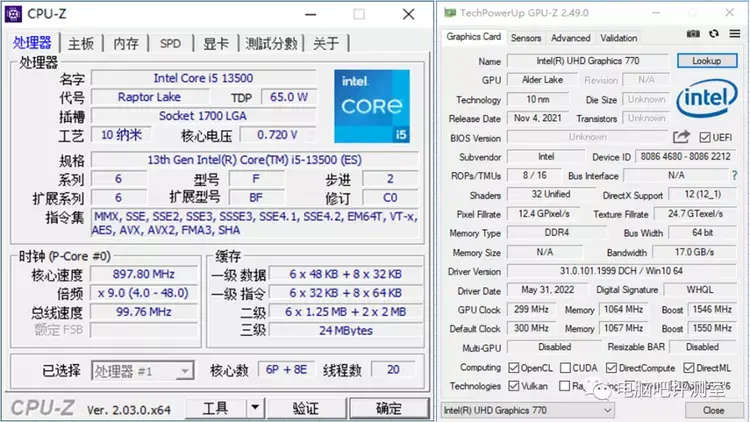
Task: Open the GPU selection dropdown
Action: 527,410
